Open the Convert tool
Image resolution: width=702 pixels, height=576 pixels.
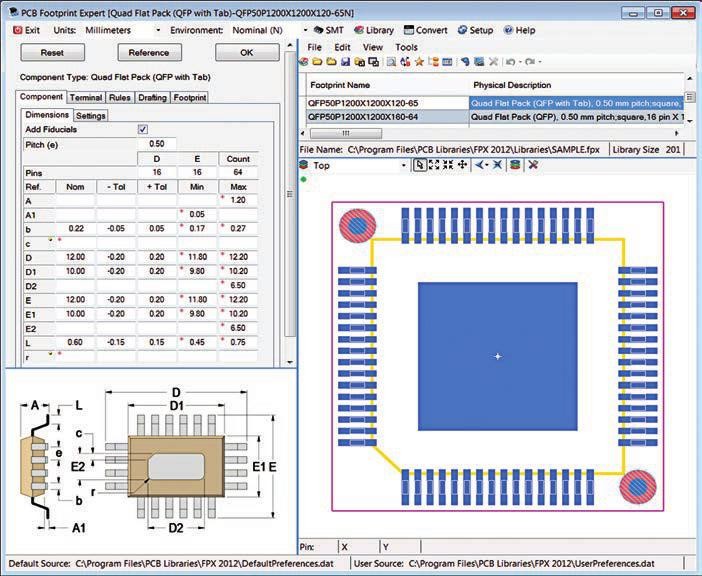(x=425, y=30)
